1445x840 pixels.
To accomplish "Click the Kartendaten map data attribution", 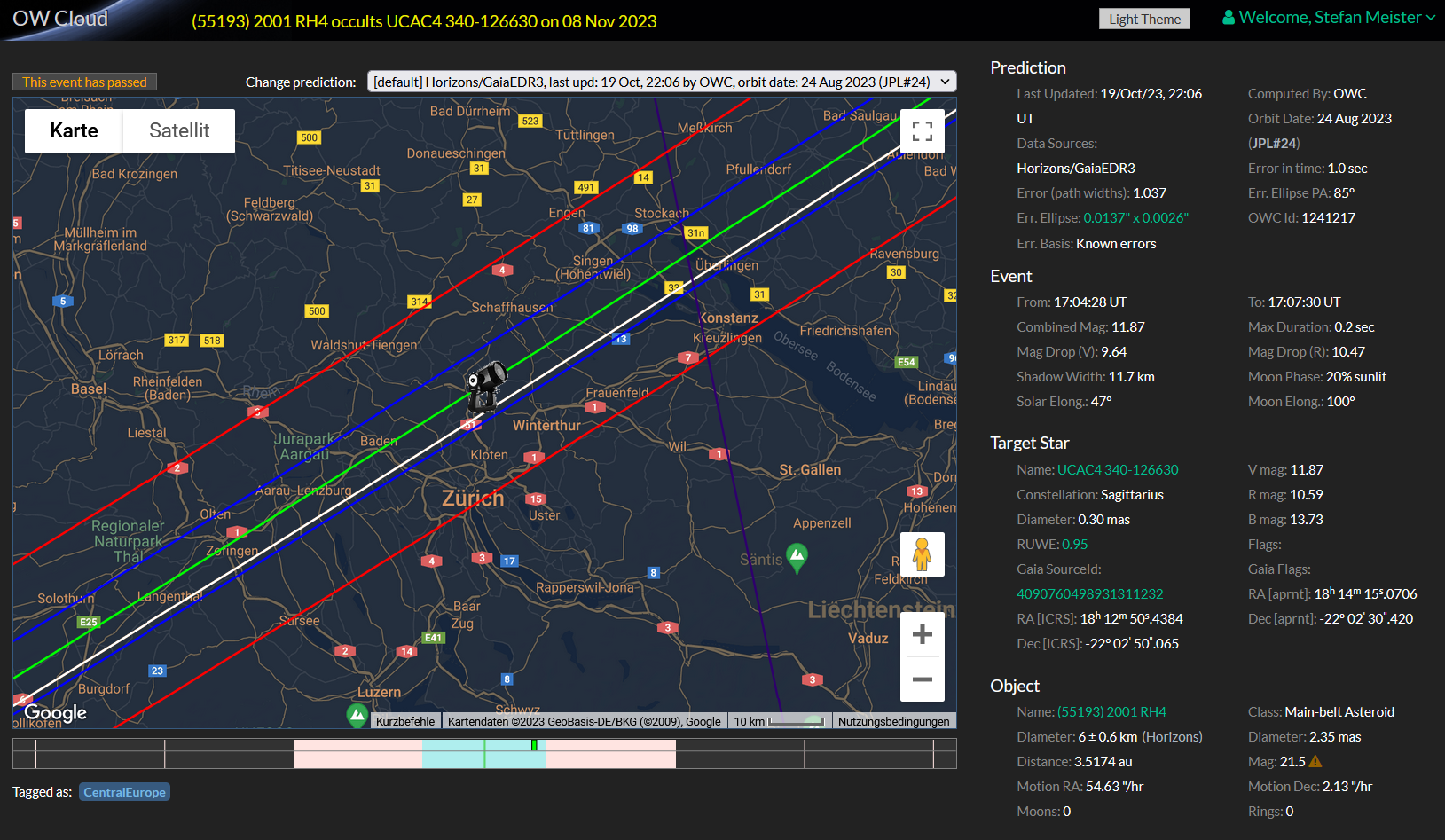I will click(584, 721).
